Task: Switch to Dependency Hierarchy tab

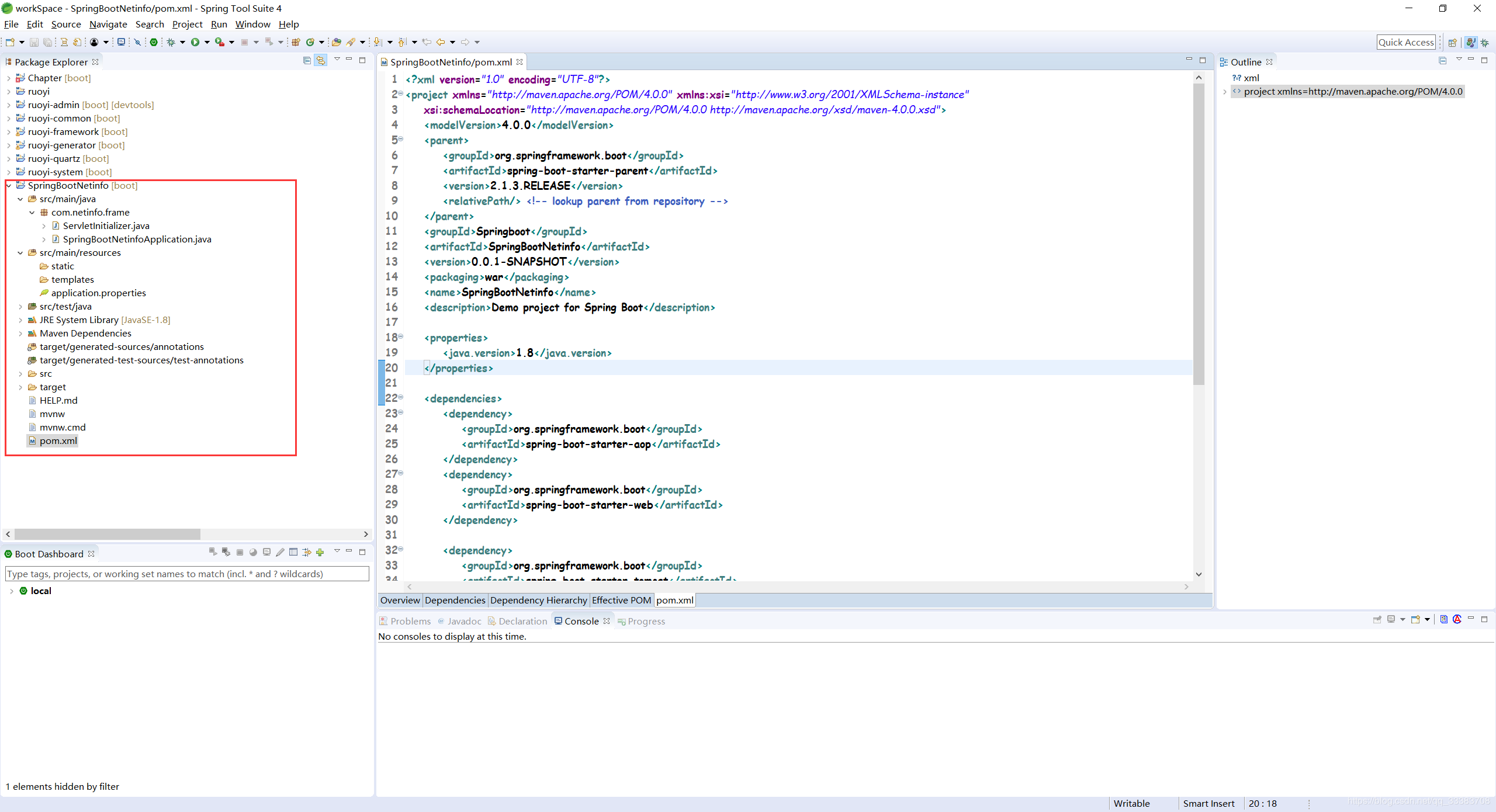Action: coord(538,600)
